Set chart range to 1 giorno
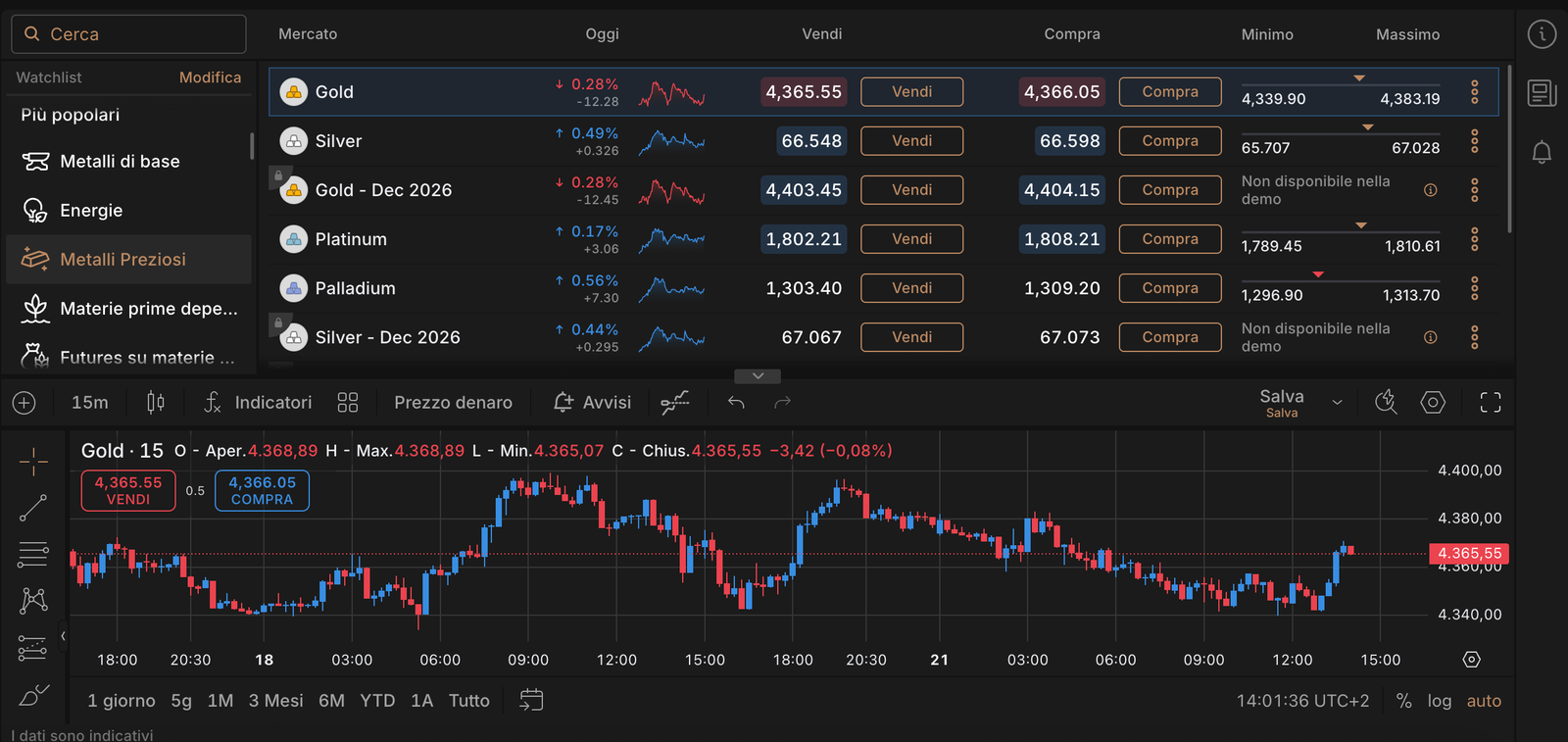 pos(122,701)
